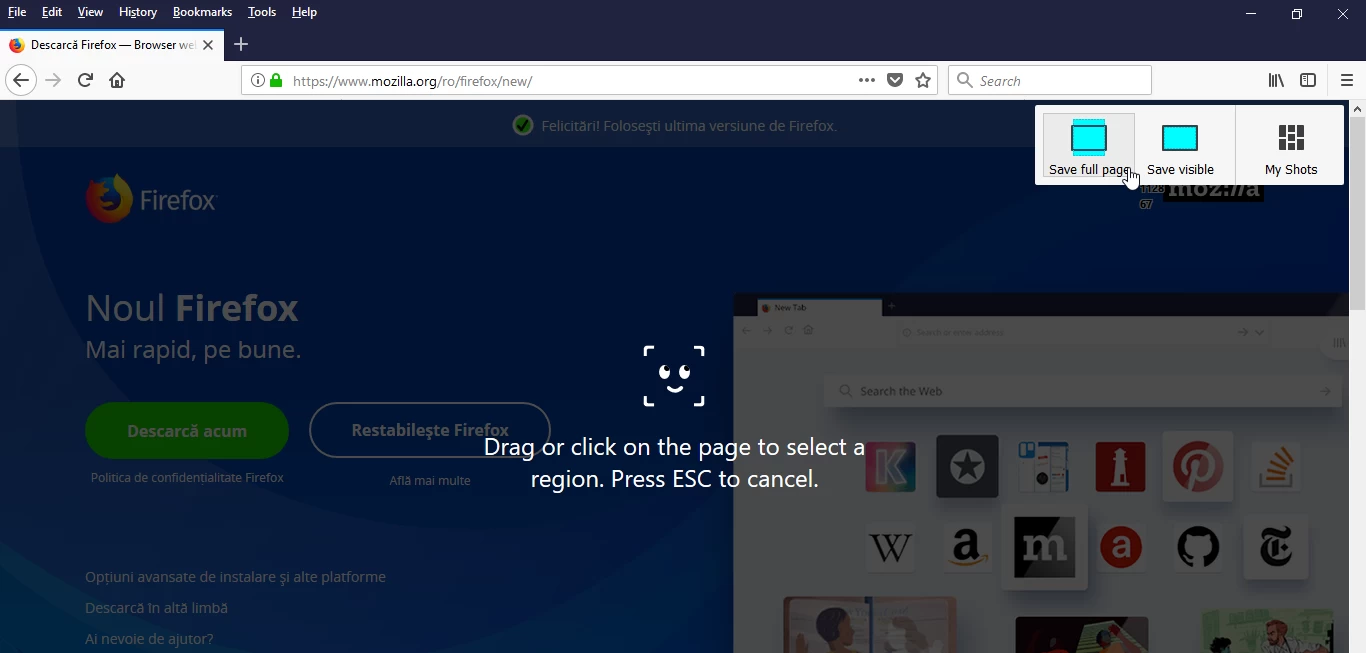Image resolution: width=1366 pixels, height=653 pixels.
Task: Toggle the sidebars panel icon
Action: click(1308, 80)
